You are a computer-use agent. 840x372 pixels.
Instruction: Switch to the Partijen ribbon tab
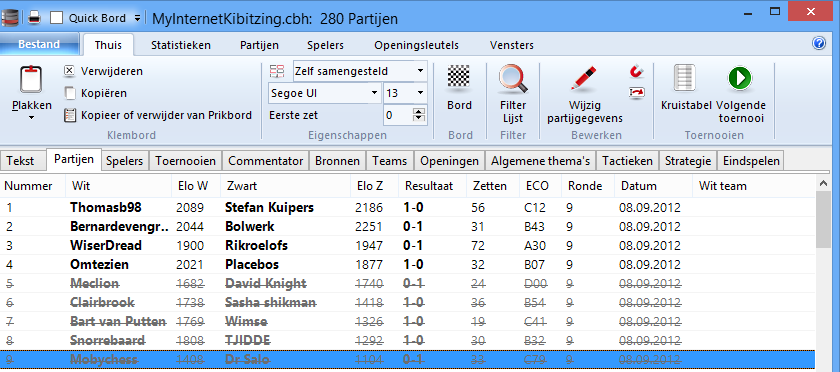[x=259, y=45]
